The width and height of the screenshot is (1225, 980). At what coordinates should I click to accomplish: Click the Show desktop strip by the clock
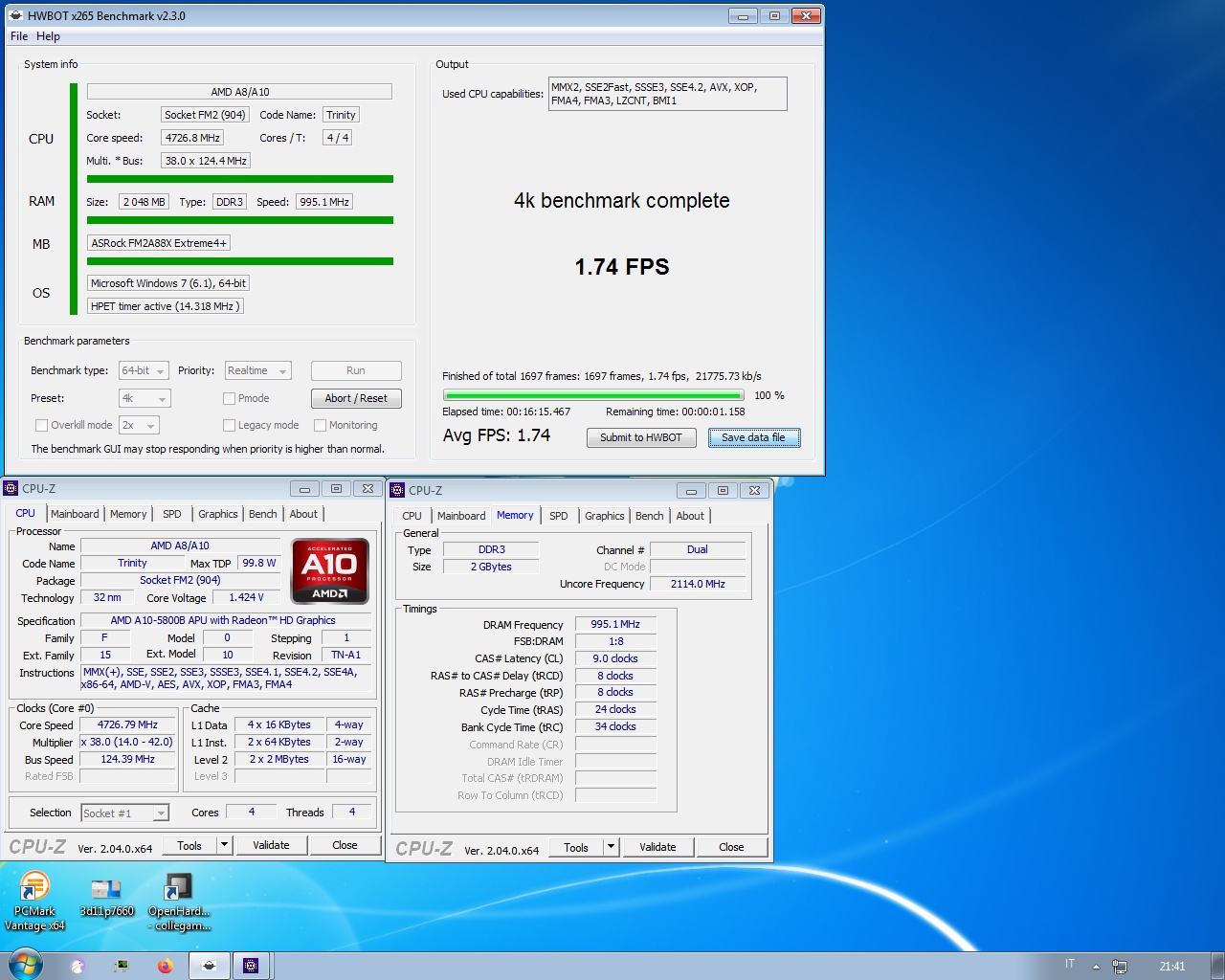(1217, 966)
